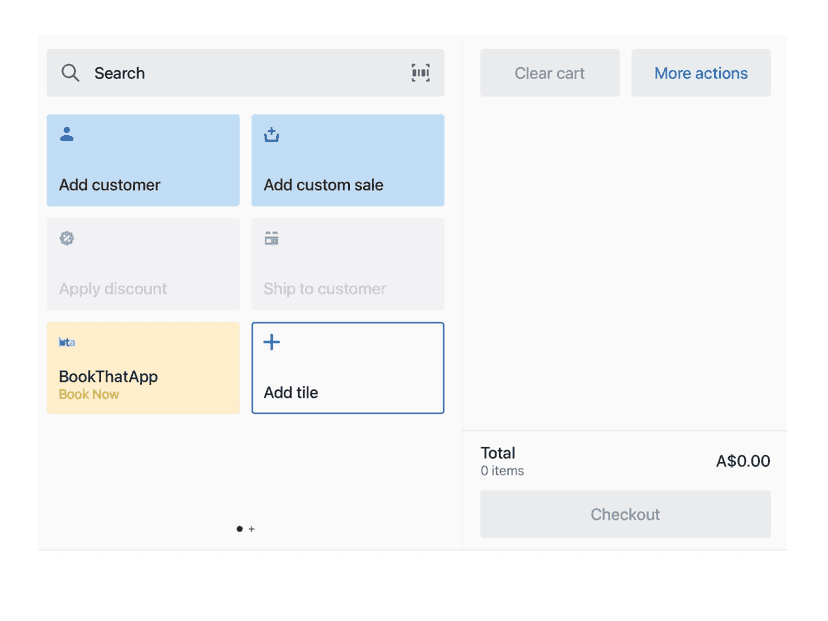This screenshot has height=621, width=828.
Task: Select the Apply discount tile
Action: (143, 264)
